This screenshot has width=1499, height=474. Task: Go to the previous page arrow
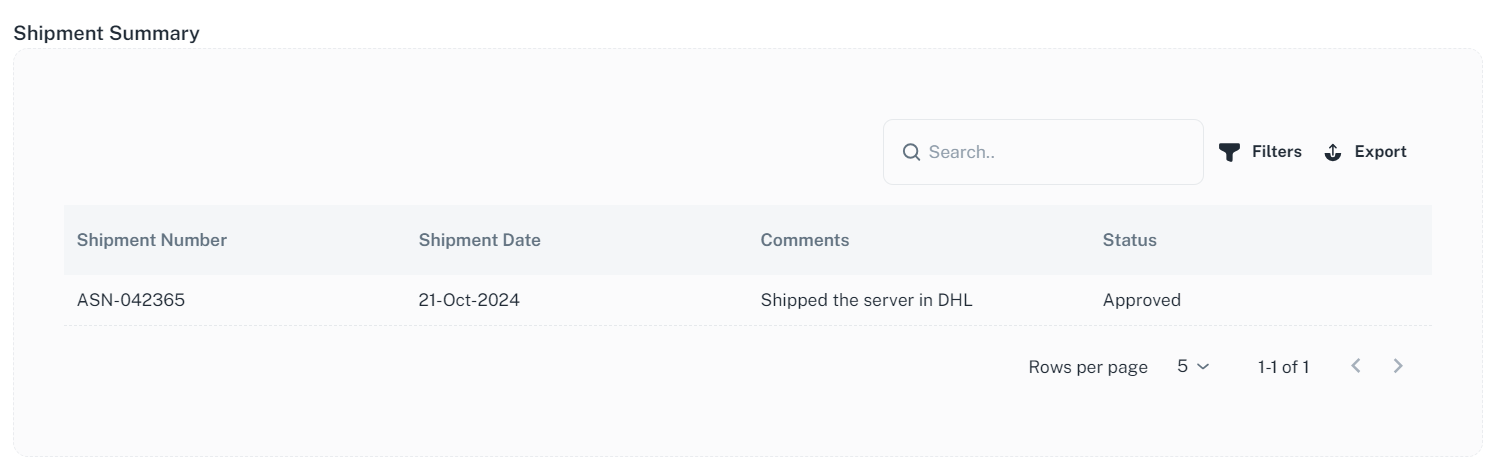1356,366
